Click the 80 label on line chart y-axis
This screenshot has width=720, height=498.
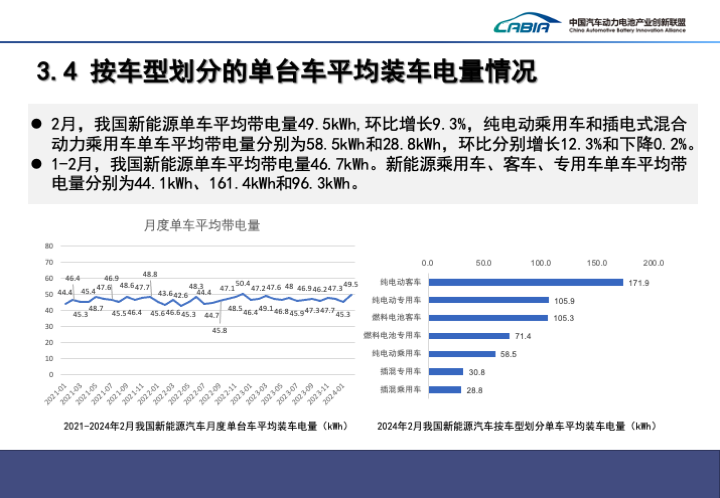(x=49, y=246)
